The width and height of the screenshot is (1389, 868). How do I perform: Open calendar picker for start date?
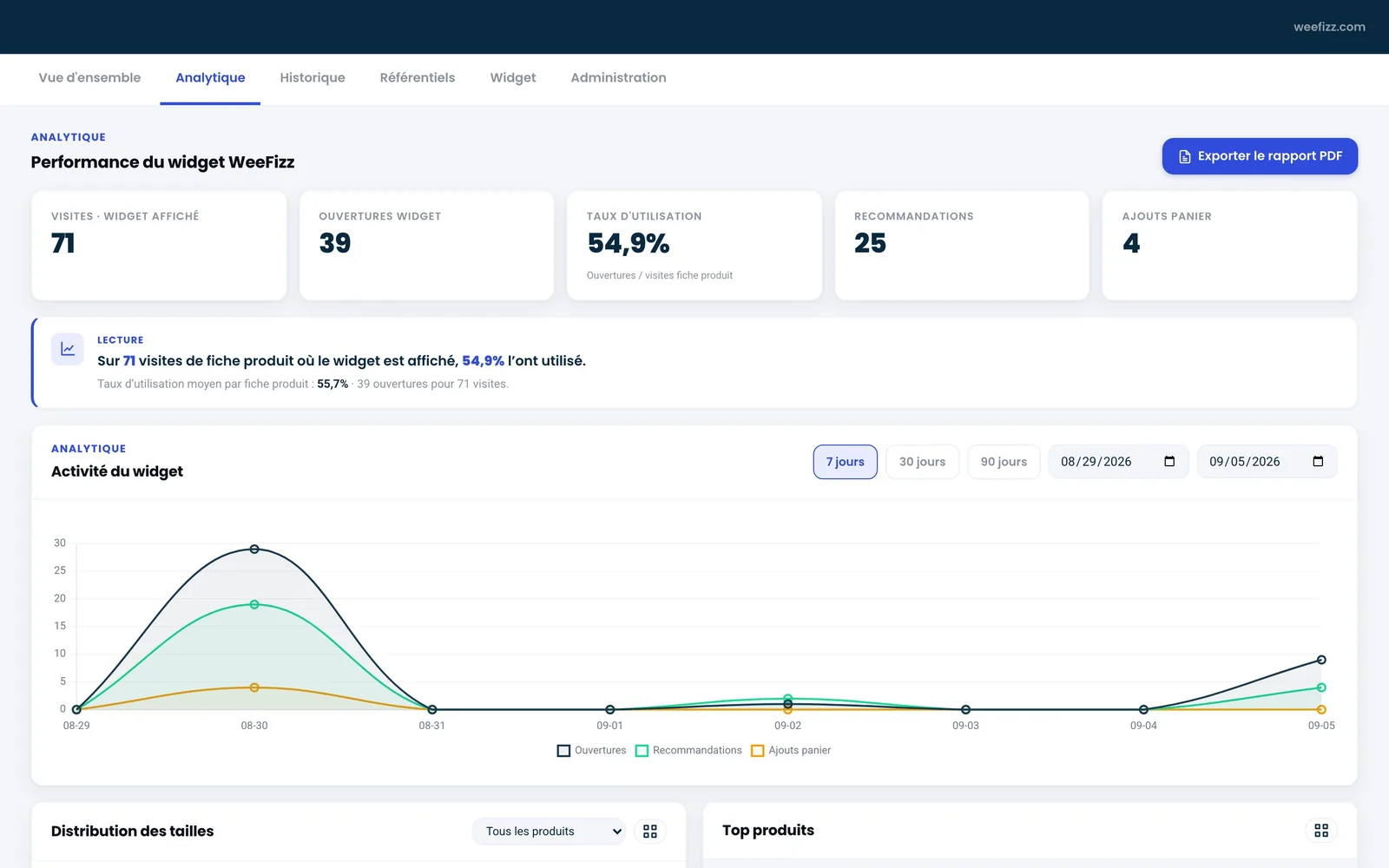pos(1169,462)
